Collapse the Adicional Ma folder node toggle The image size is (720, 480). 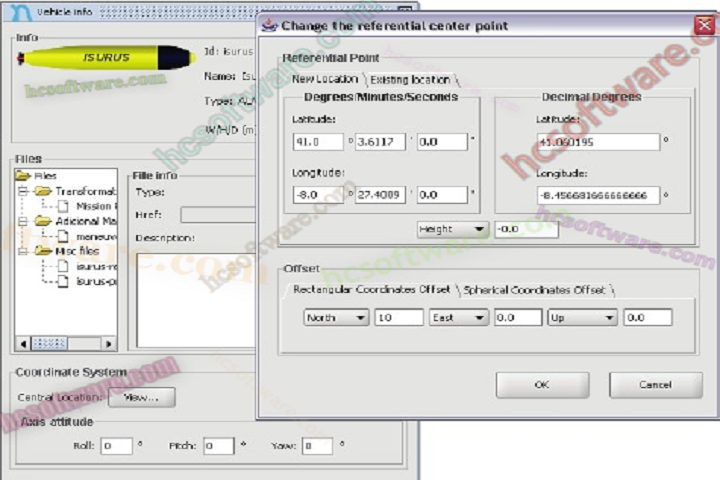point(22,221)
